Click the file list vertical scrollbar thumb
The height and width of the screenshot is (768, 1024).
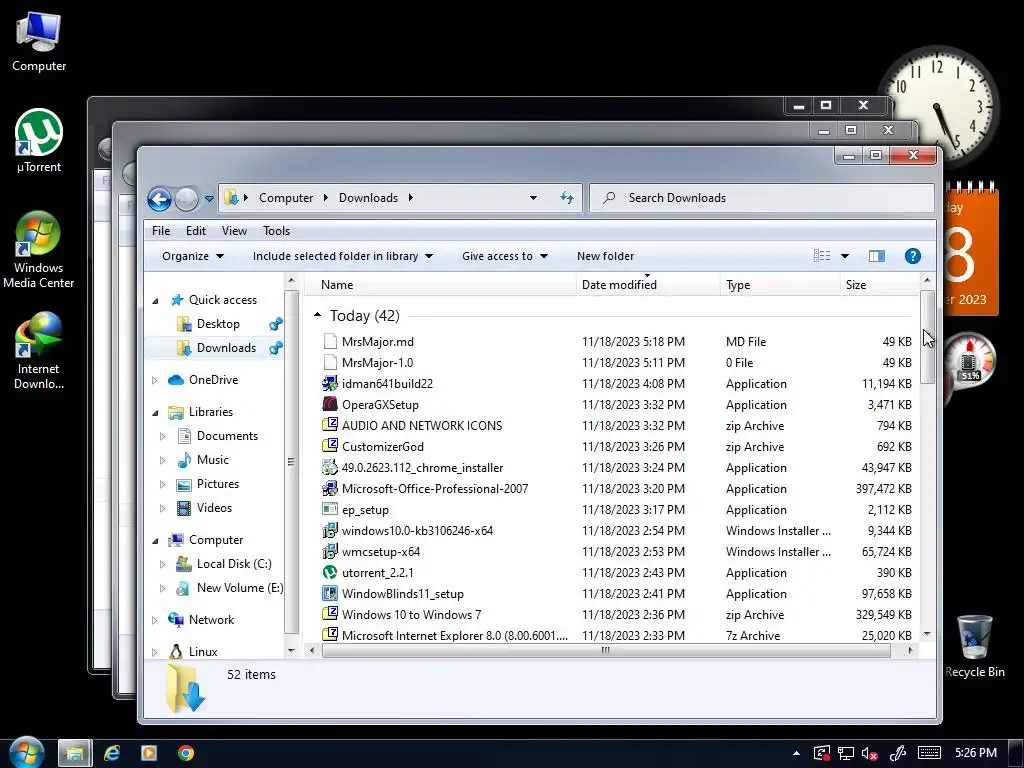point(927,338)
